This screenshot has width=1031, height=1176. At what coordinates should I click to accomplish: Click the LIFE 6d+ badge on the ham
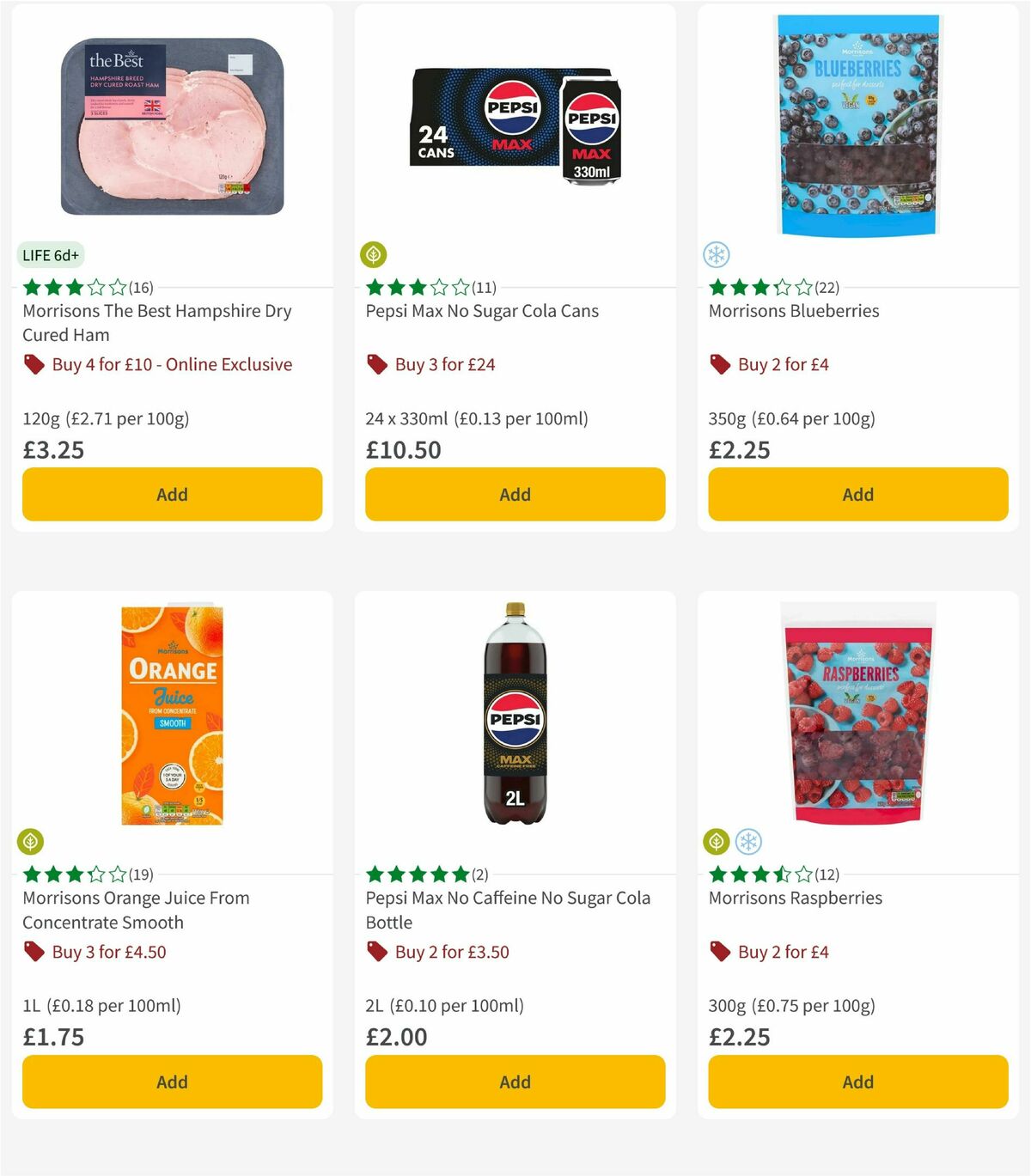pyautogui.click(x=50, y=254)
